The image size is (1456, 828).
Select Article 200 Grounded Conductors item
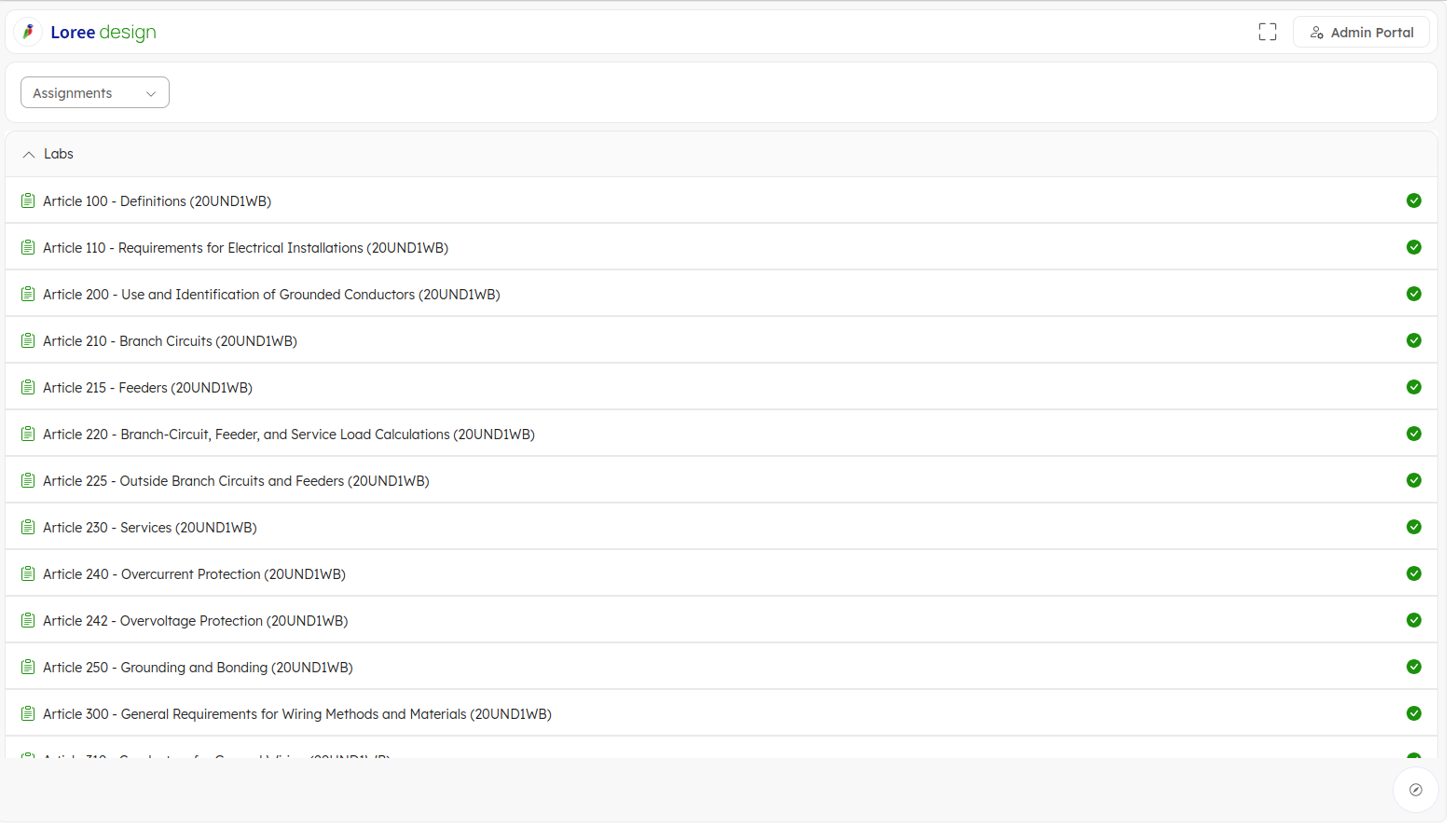click(271, 295)
